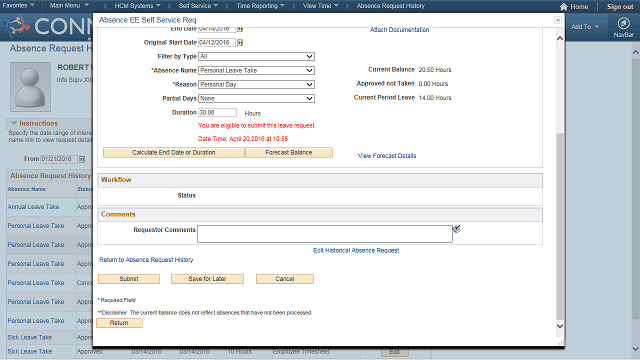Click the Return button
Image resolution: width=640 pixels, height=360 pixels.
119,323
